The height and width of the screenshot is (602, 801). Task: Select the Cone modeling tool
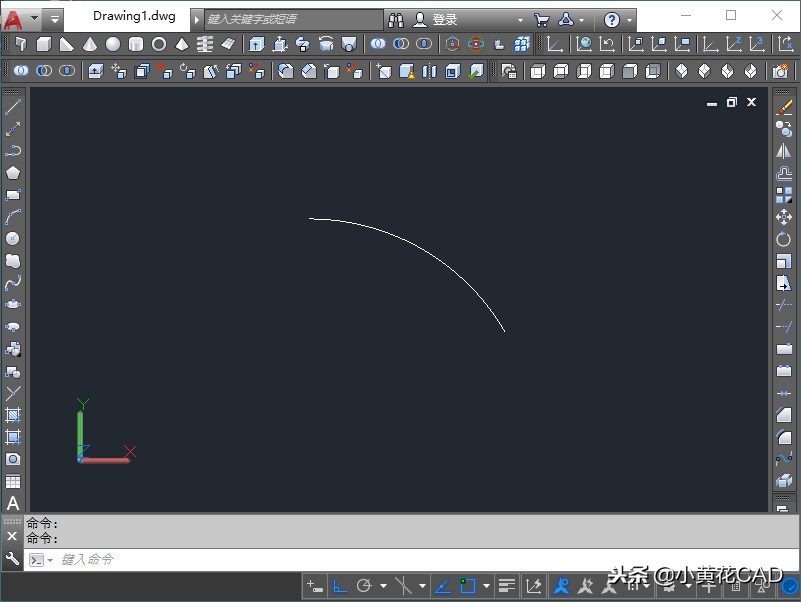click(90, 44)
